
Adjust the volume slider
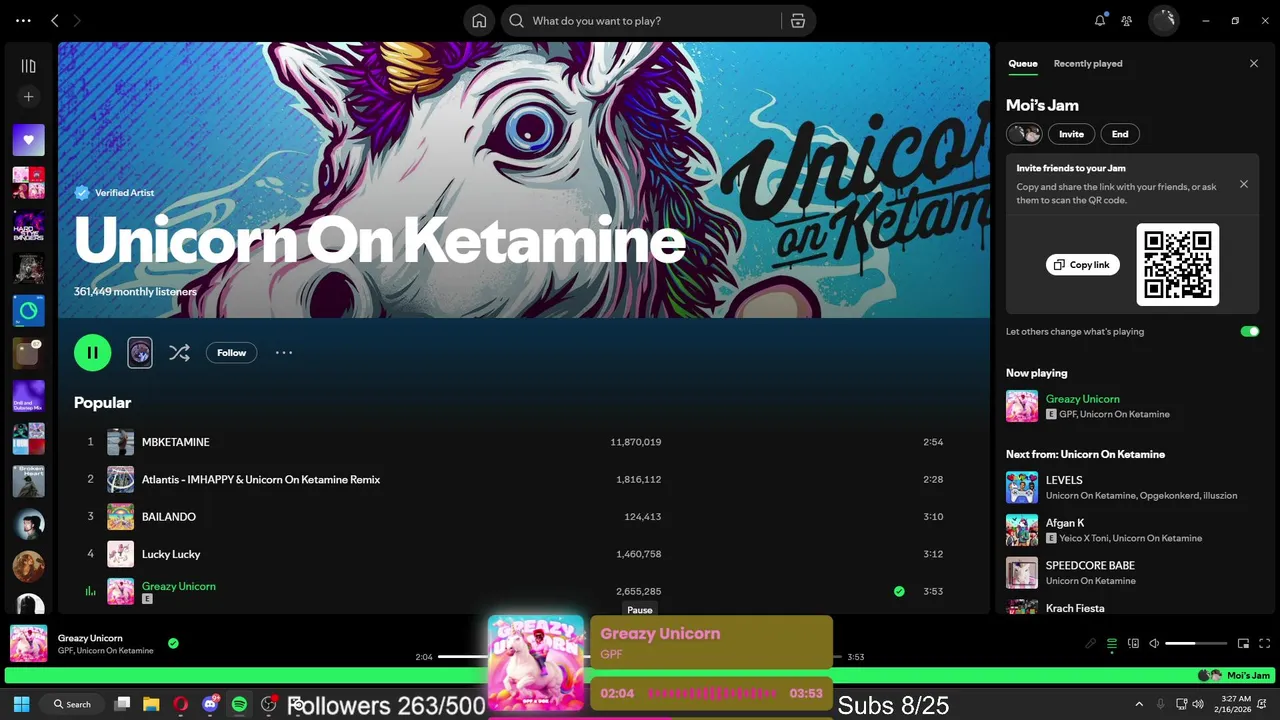(1196, 643)
